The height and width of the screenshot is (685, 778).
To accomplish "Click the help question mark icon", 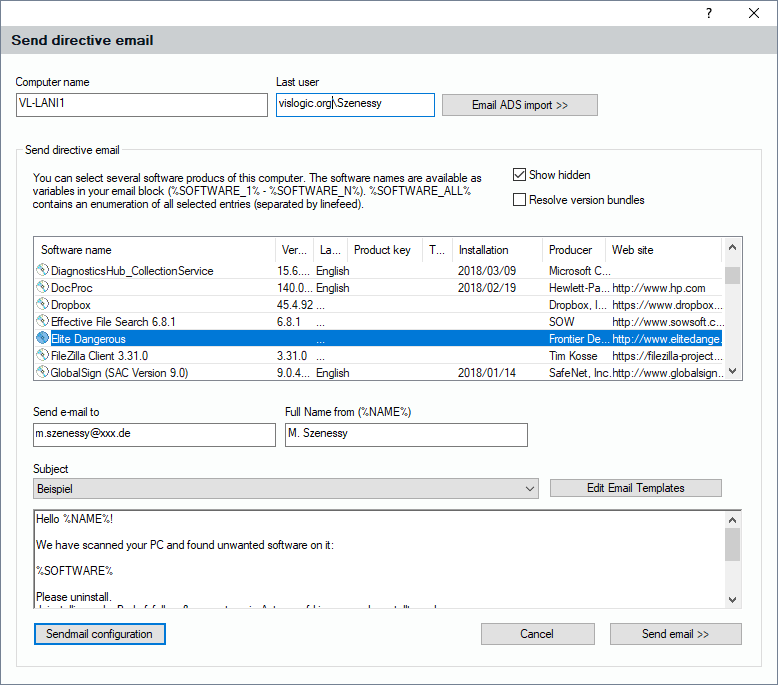I will click(x=708, y=13).
